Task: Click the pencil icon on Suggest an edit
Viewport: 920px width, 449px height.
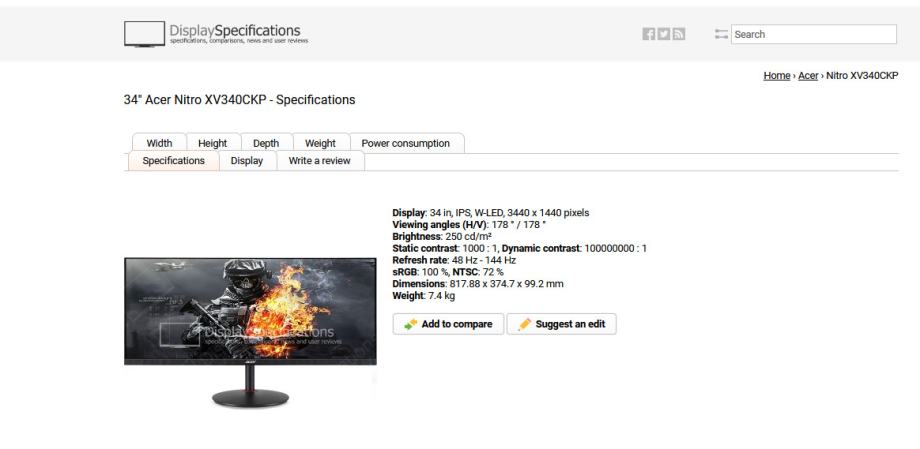Action: (x=525, y=324)
